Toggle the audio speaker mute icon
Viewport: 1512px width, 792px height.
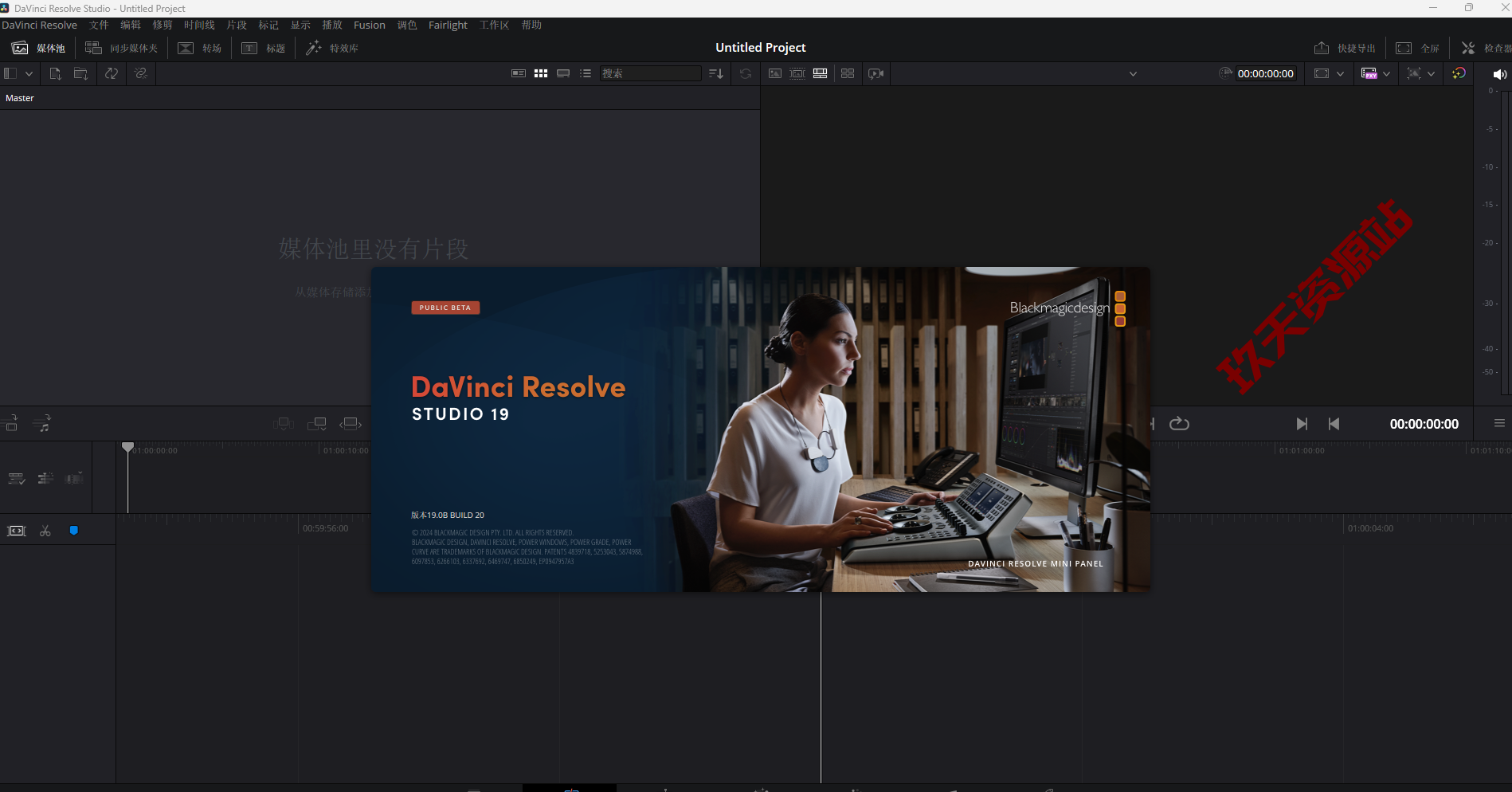[1499, 74]
